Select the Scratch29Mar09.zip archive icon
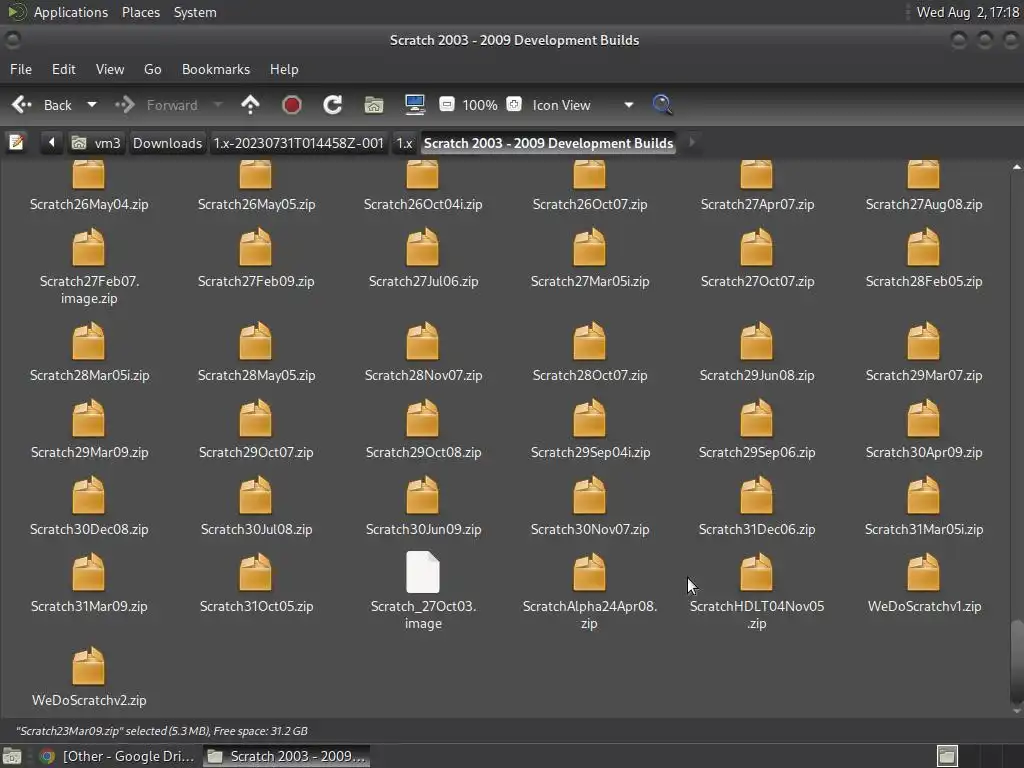 [88, 417]
